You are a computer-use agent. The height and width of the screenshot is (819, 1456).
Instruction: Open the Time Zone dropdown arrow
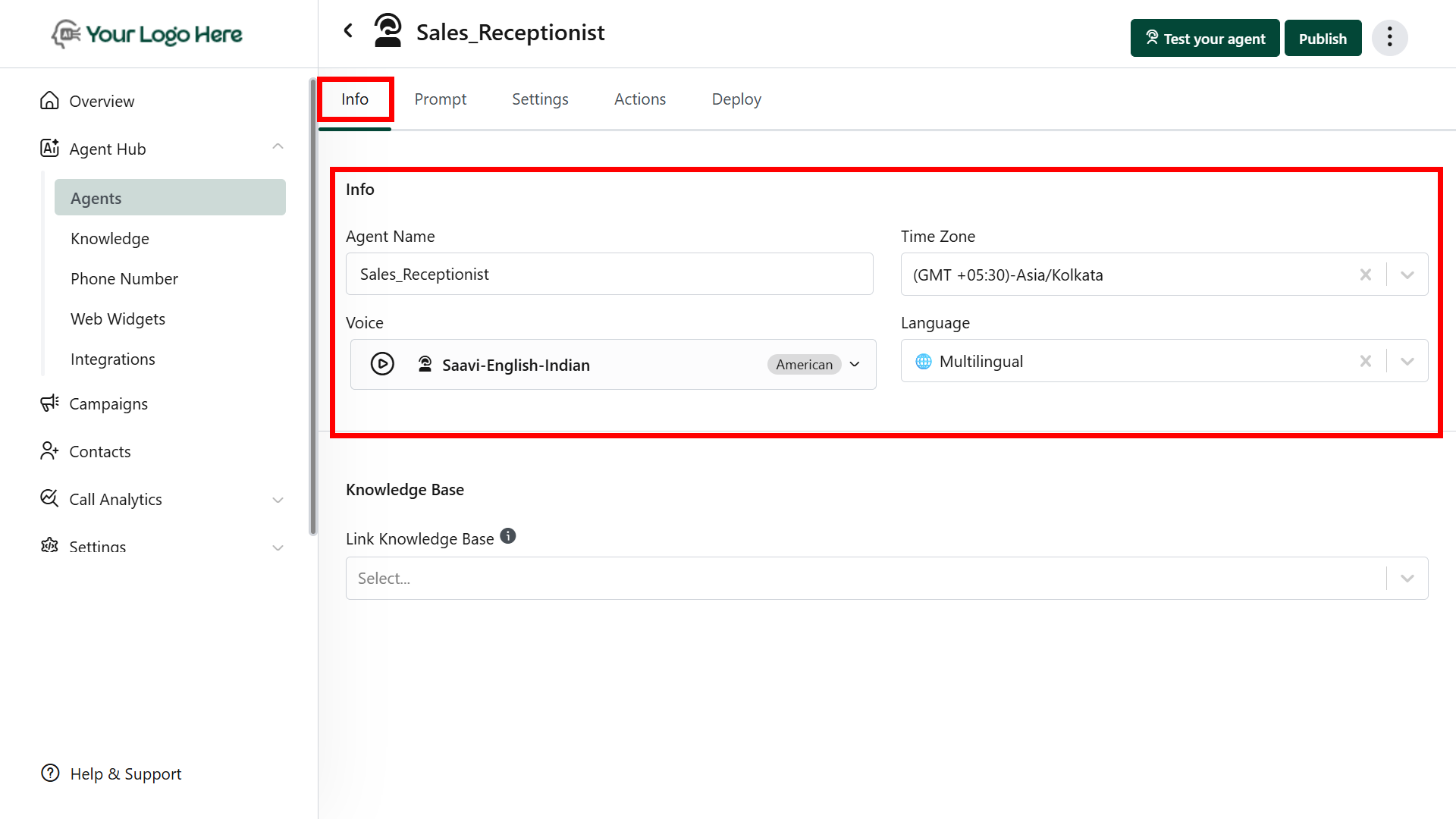coord(1407,275)
